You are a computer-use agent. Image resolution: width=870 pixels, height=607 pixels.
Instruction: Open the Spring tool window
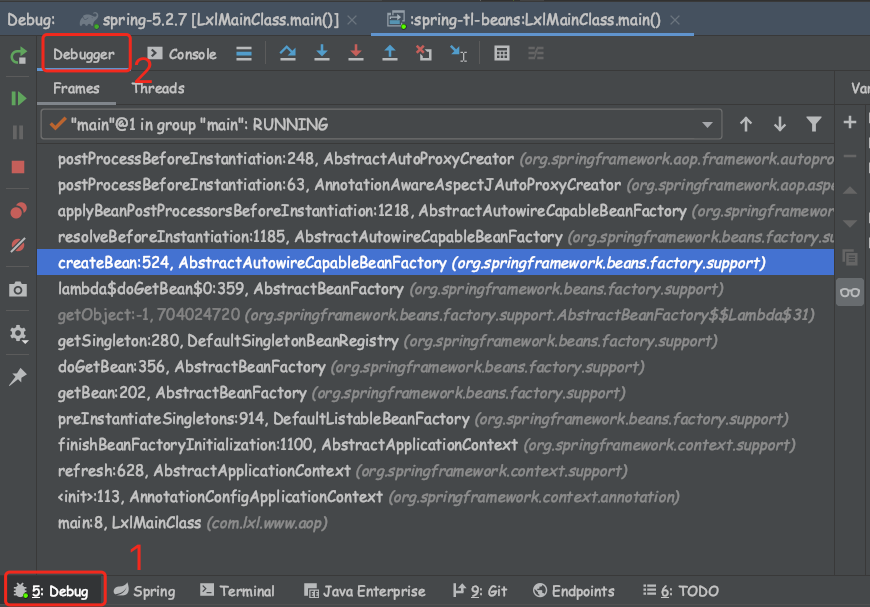click(x=143, y=591)
